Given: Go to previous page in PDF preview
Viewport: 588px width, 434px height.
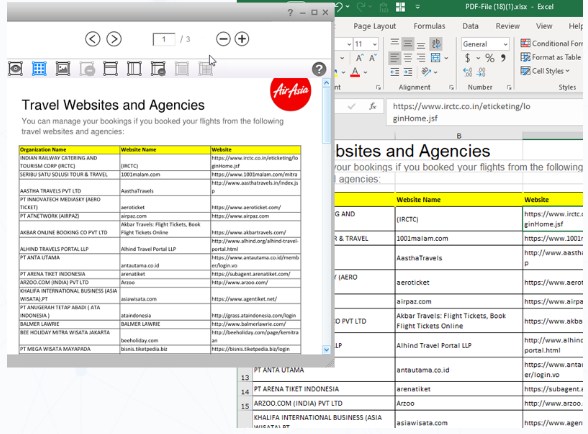Looking at the screenshot, I should tap(93, 39).
